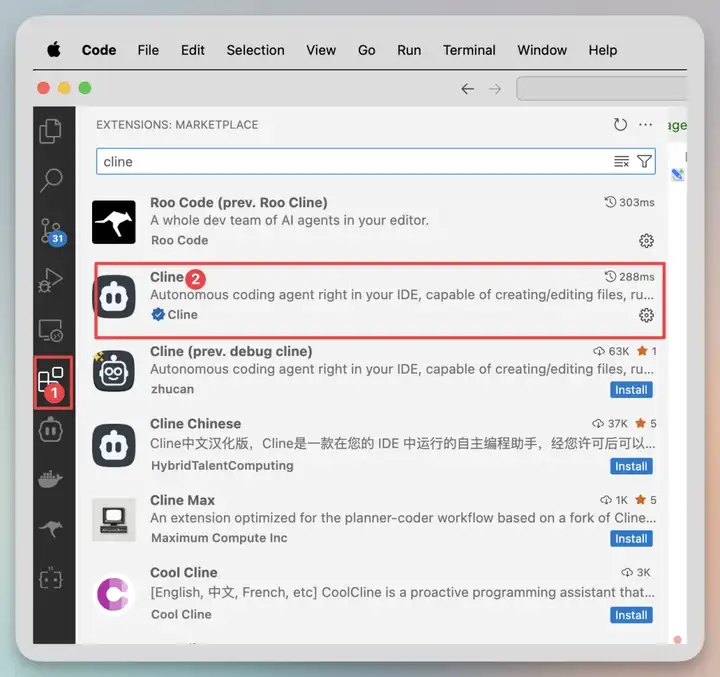Viewport: 720px width, 677px height.
Task: Clear extensions search results
Action: tap(621, 162)
